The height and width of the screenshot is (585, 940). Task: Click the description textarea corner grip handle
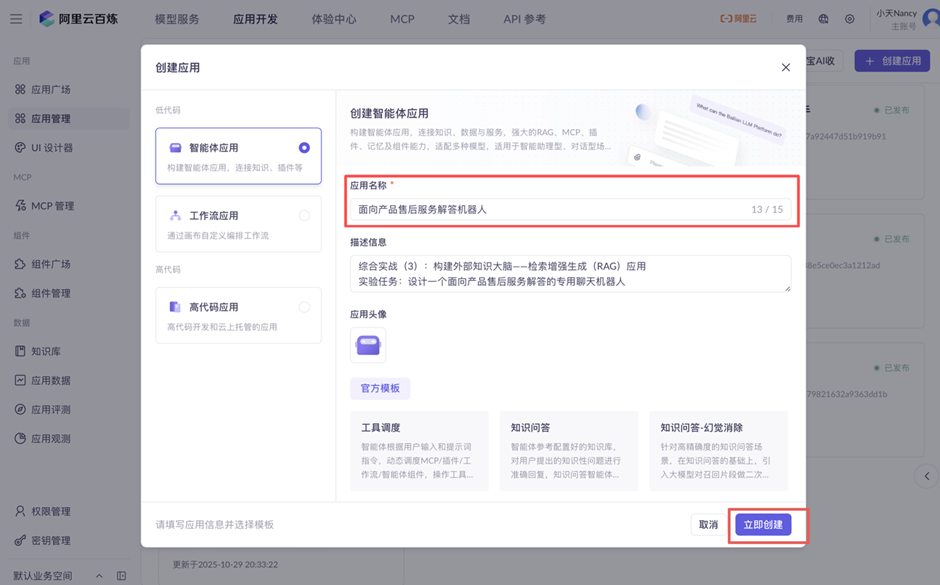tap(787, 288)
